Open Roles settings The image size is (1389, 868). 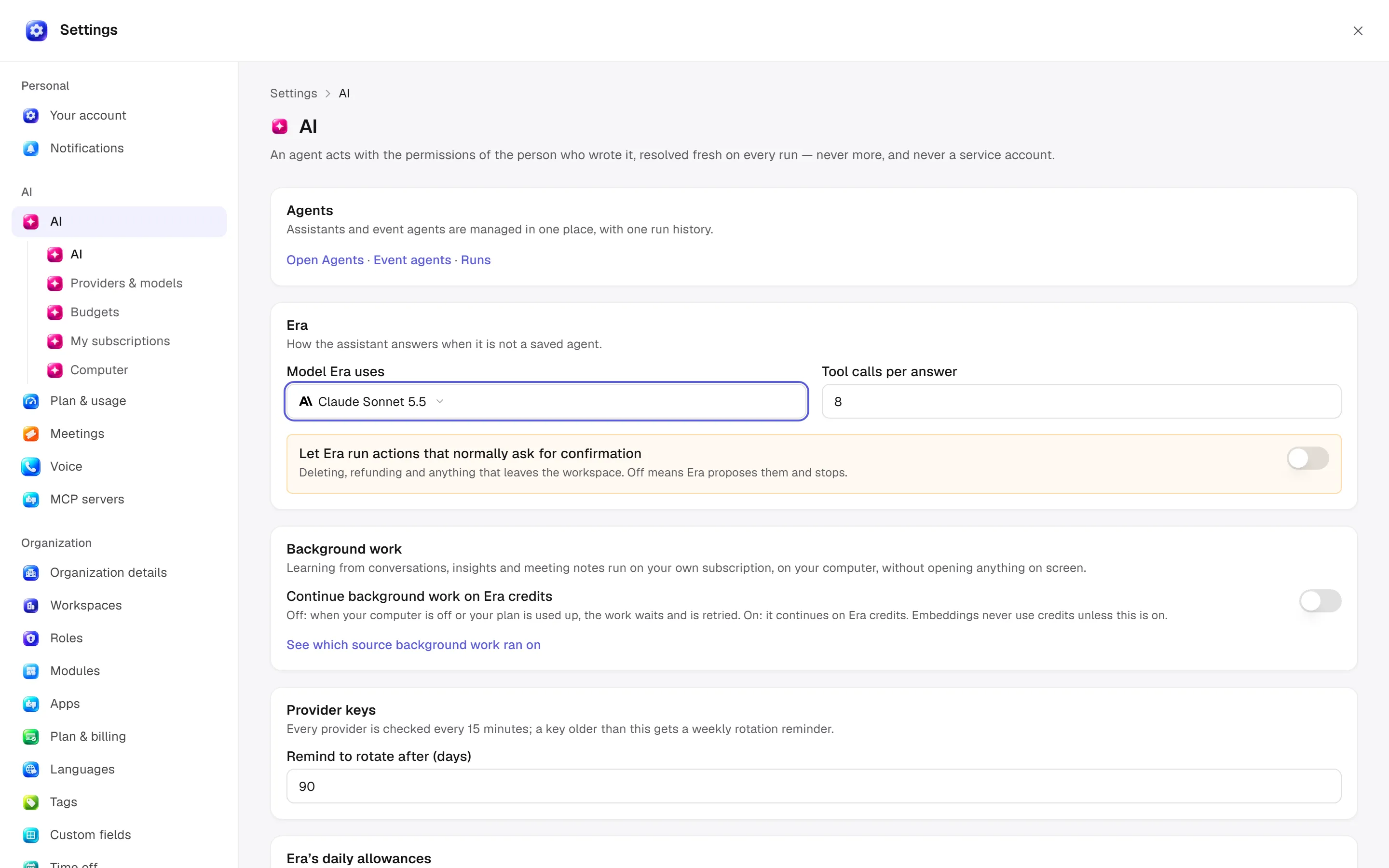pyautogui.click(x=119, y=638)
